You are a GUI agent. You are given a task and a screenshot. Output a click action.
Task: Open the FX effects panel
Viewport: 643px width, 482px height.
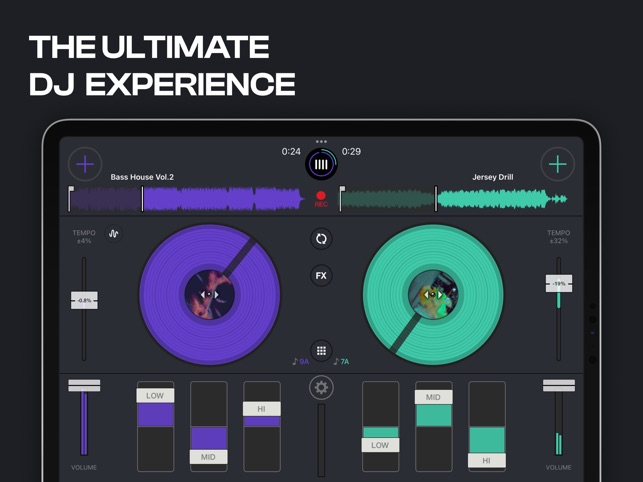coord(321,276)
